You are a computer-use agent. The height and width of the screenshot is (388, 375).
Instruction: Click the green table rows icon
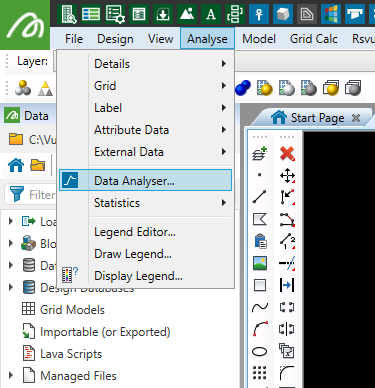[x=91, y=14]
